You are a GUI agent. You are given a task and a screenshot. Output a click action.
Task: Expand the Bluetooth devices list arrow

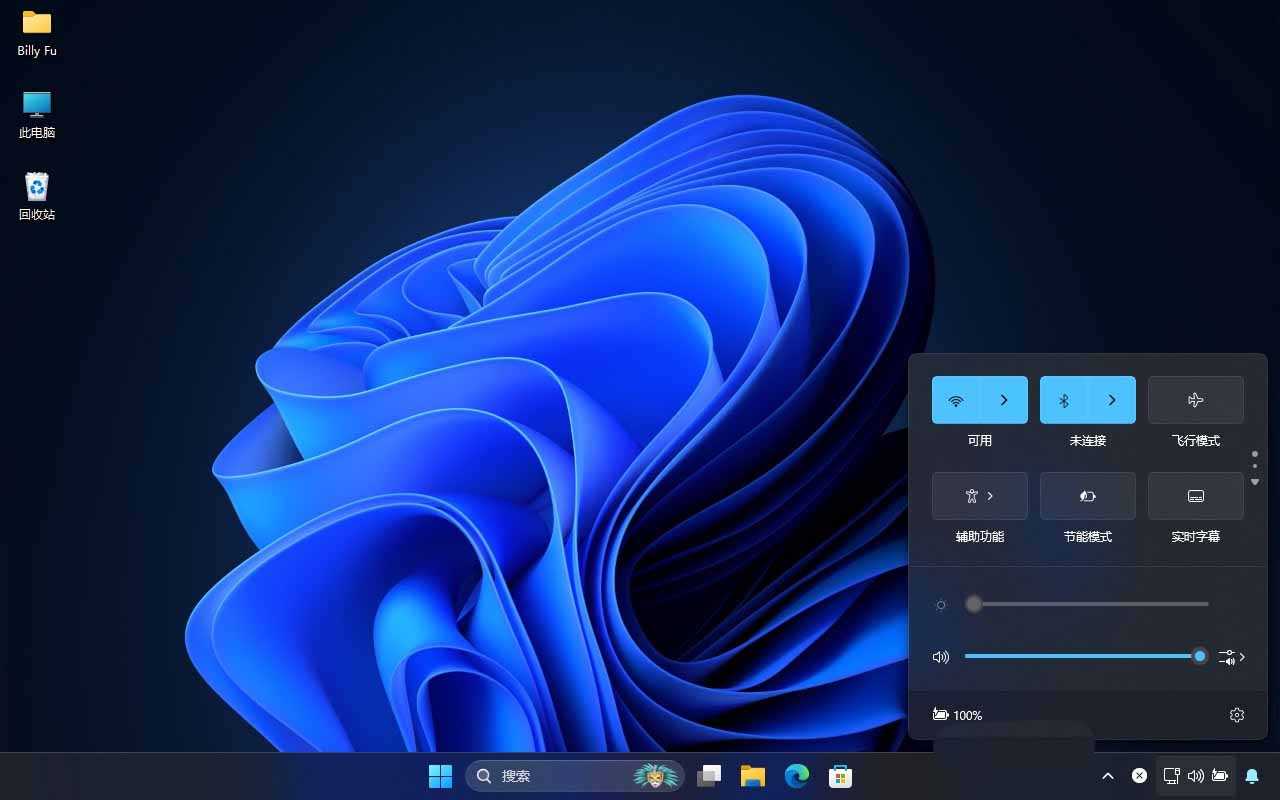(x=1112, y=400)
